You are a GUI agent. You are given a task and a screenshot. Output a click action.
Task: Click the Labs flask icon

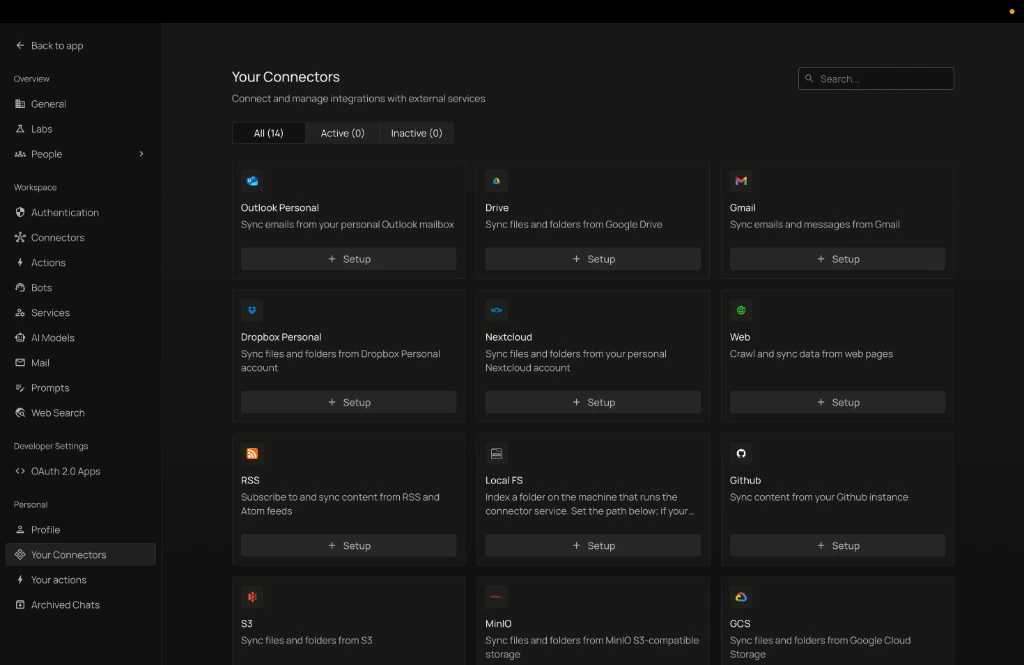pyautogui.click(x=20, y=129)
